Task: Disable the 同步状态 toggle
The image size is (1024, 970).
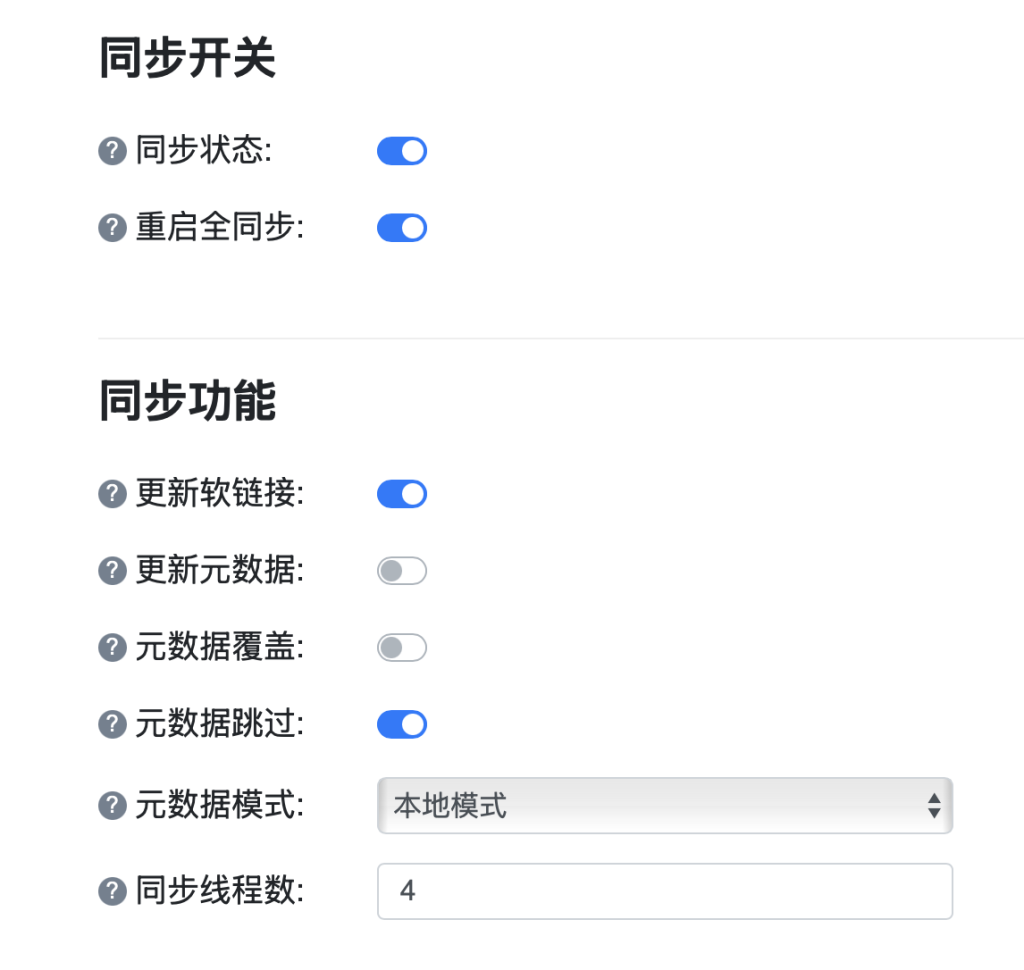Action: (x=402, y=151)
